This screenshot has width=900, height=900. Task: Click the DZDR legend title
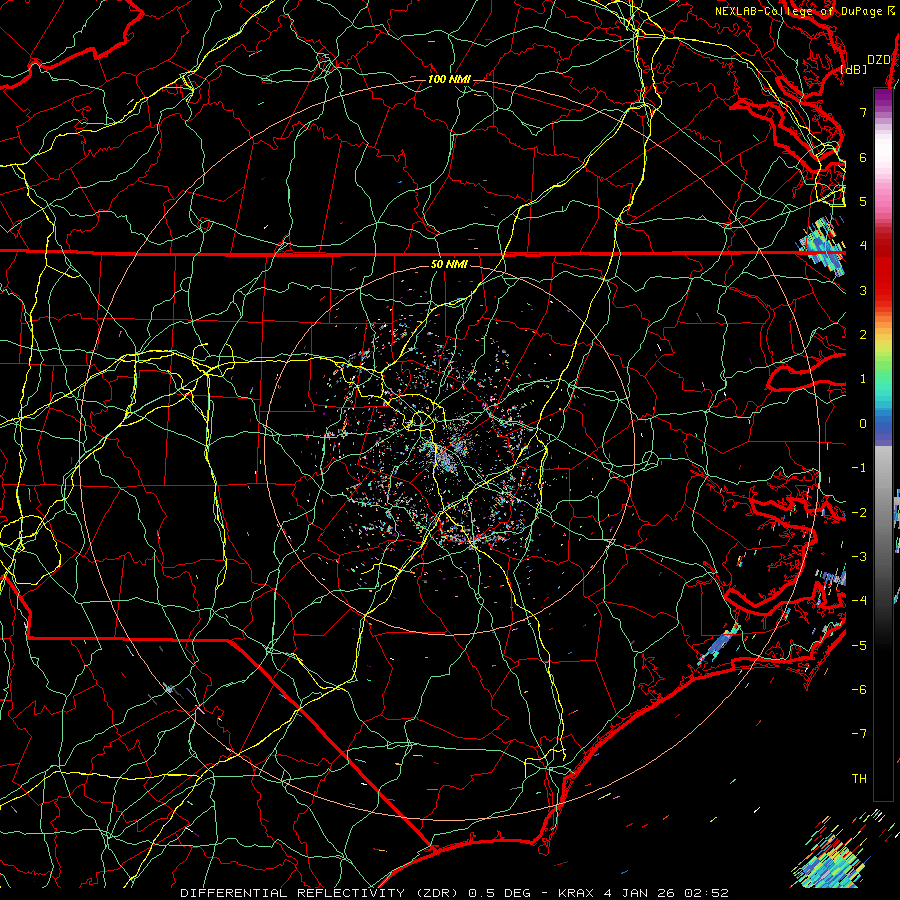(x=879, y=60)
